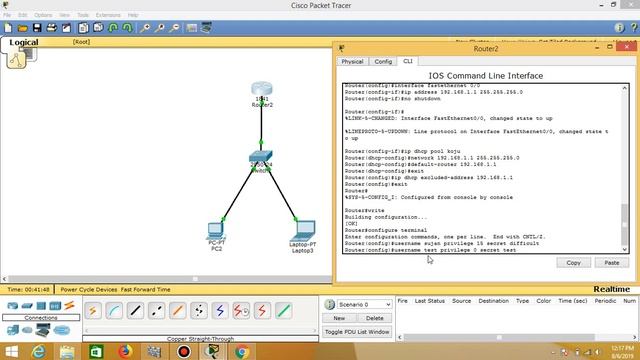Select the Phone cable connection
The image size is (640, 360).
tap(199, 311)
